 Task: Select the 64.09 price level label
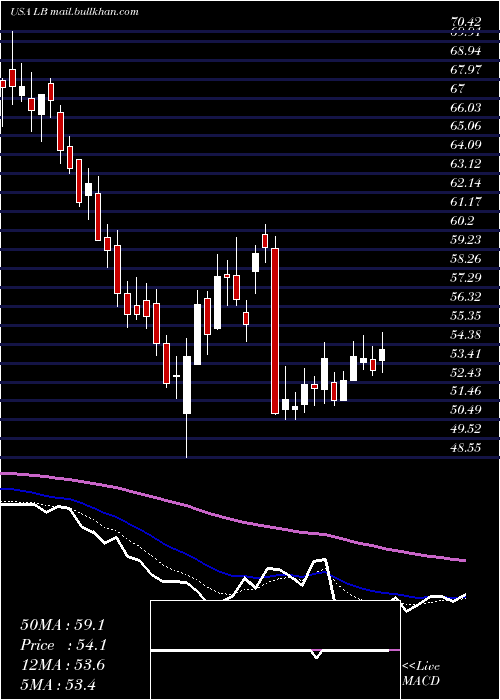[x=466, y=145]
